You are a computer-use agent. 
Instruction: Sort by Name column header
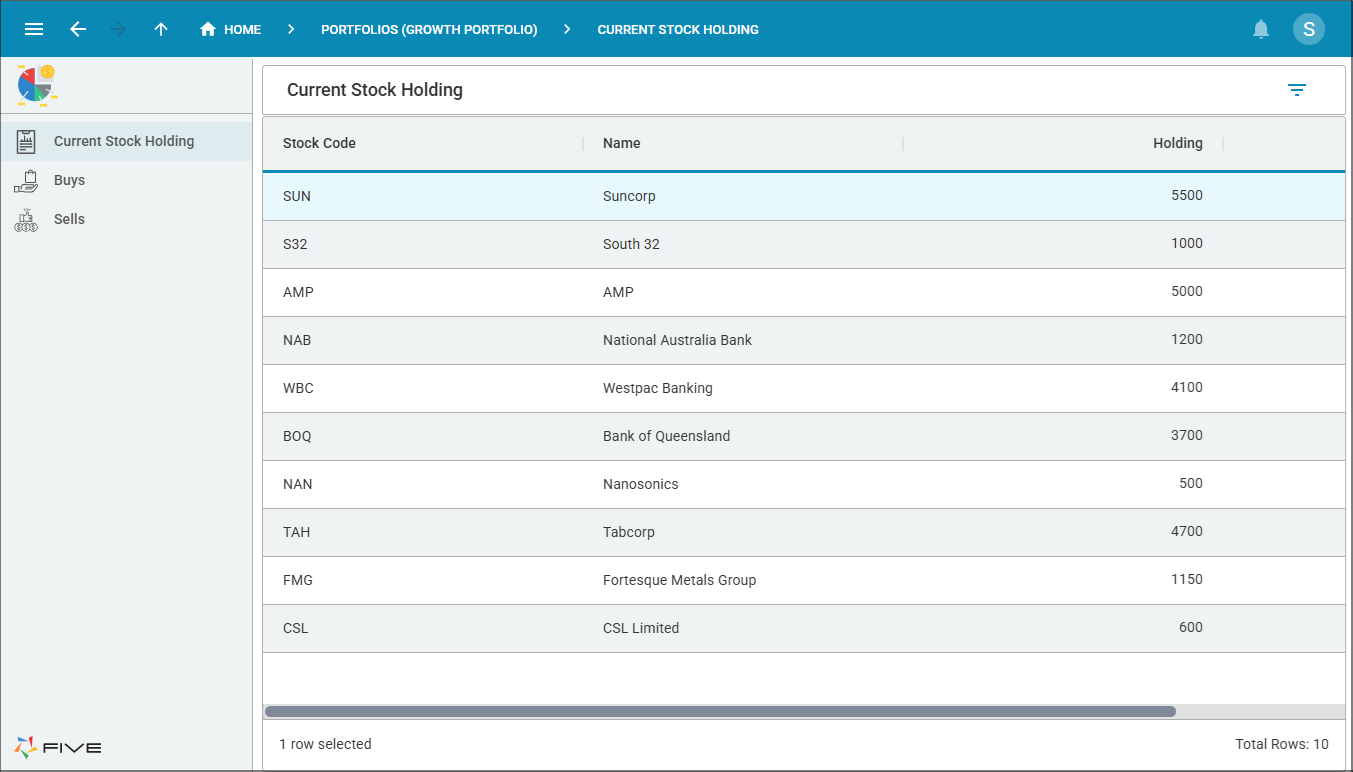pyautogui.click(x=621, y=143)
